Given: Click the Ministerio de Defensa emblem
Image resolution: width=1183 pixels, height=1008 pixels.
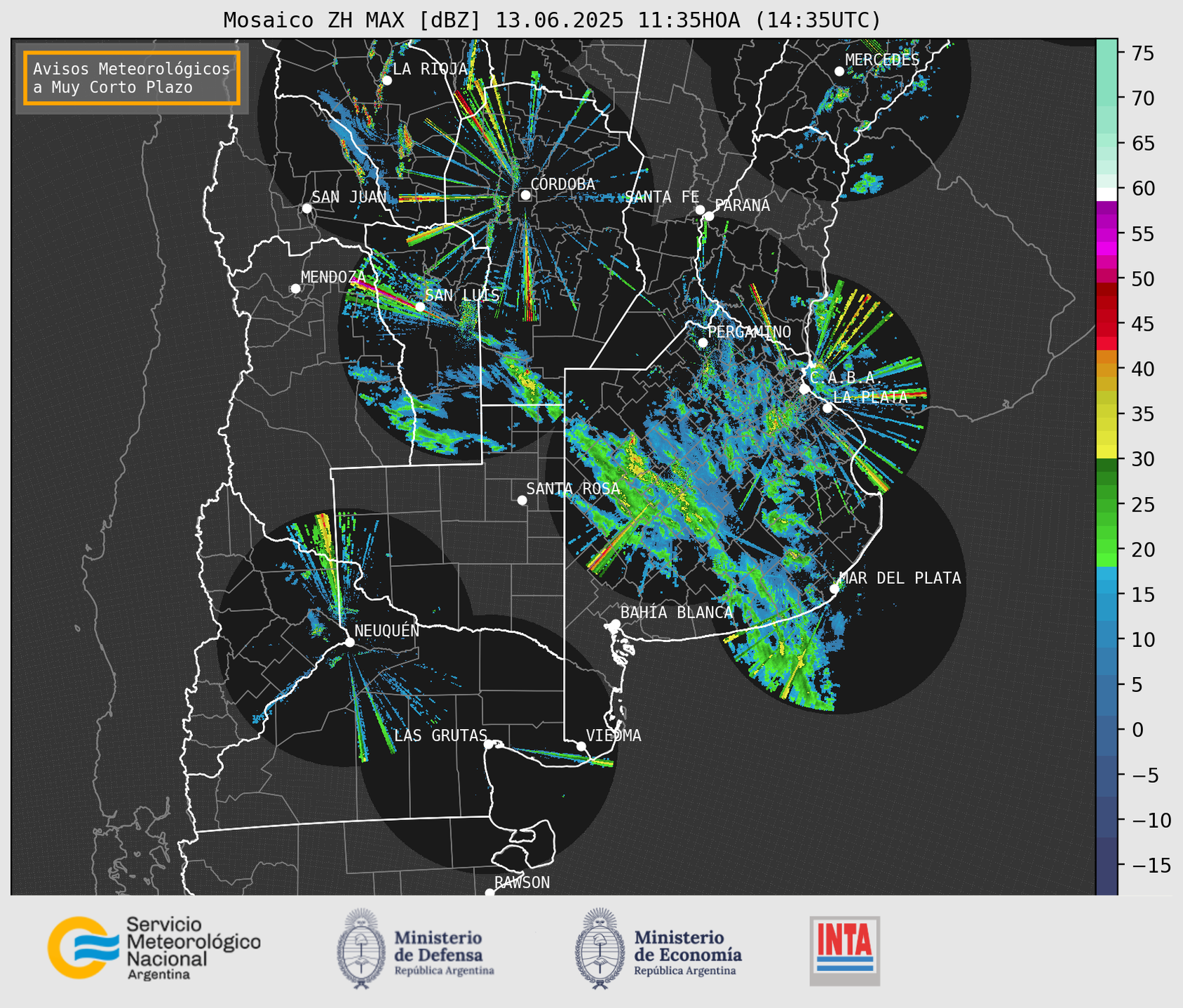Looking at the screenshot, I should tap(361, 948).
